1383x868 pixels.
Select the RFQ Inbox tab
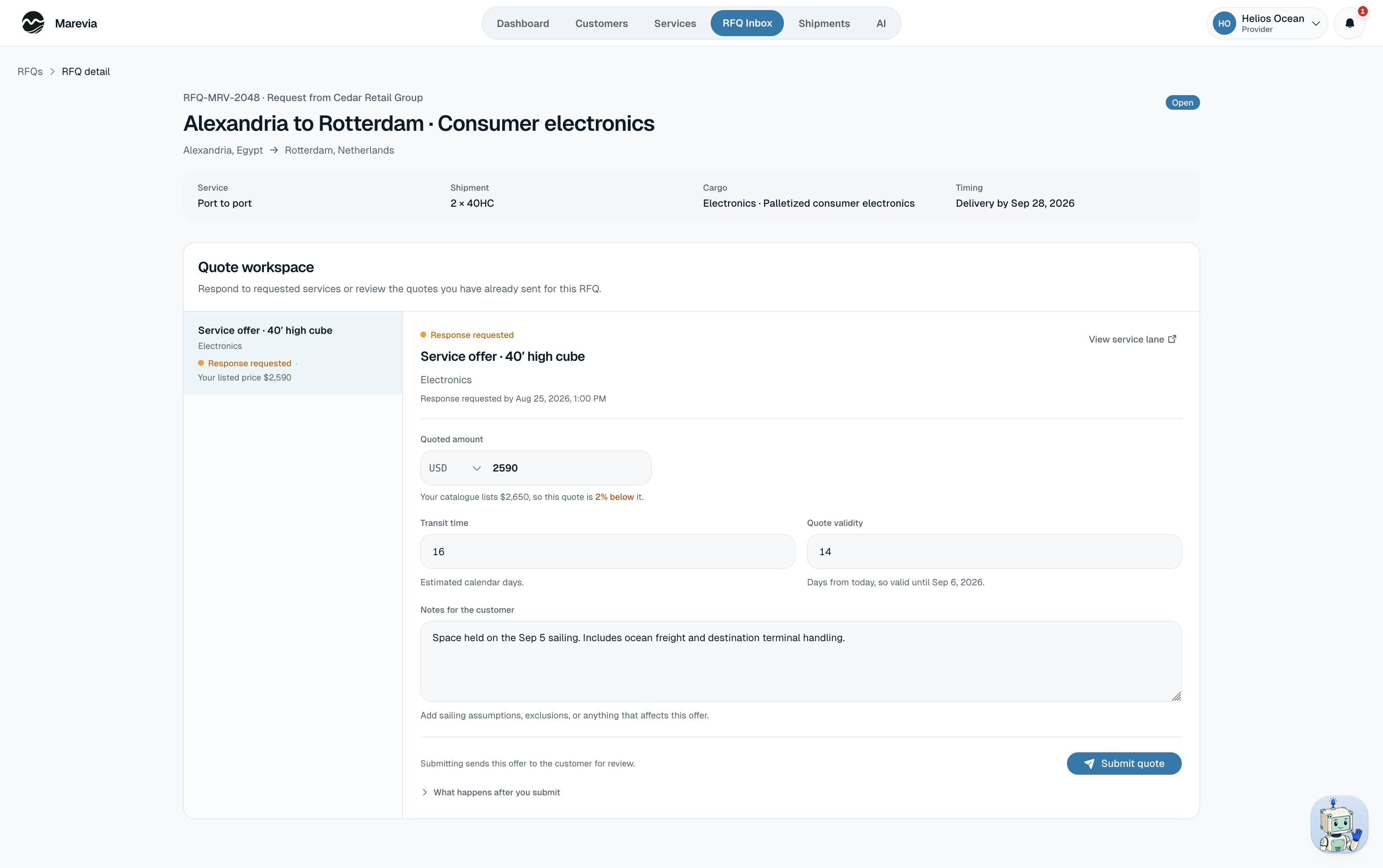[747, 23]
